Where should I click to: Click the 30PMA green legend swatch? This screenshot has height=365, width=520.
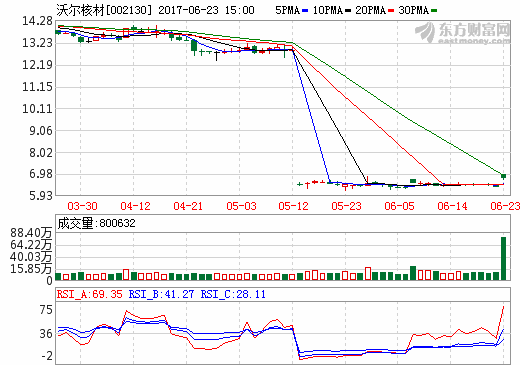coord(434,11)
